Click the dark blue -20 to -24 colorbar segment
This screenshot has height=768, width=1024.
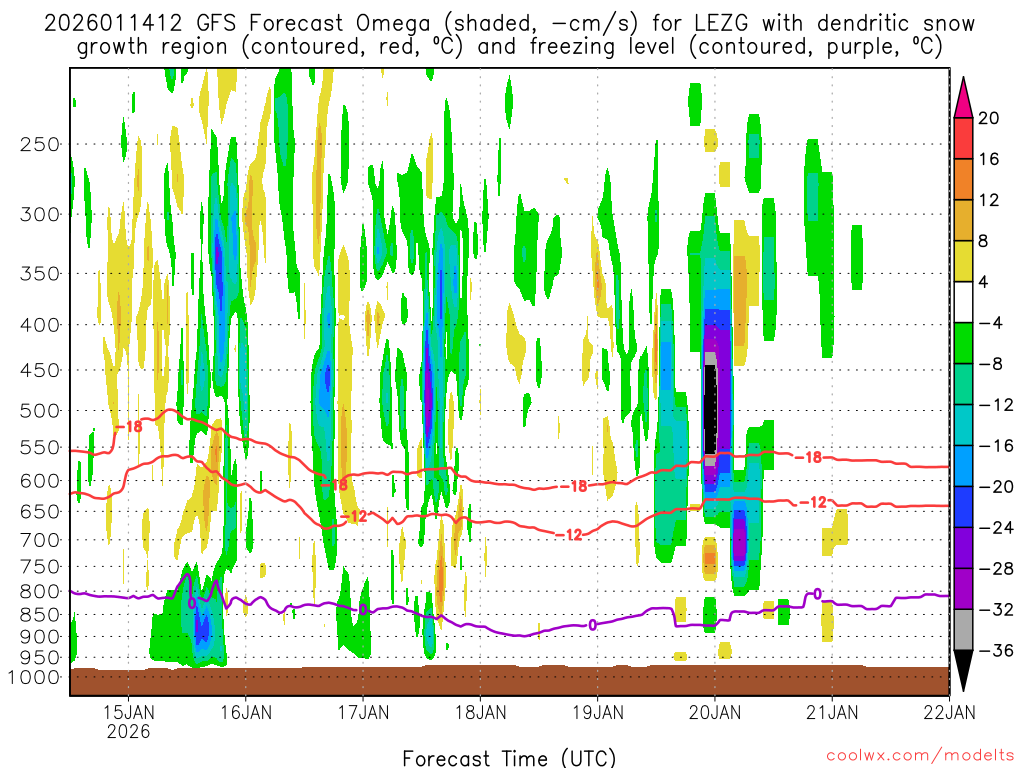(963, 507)
